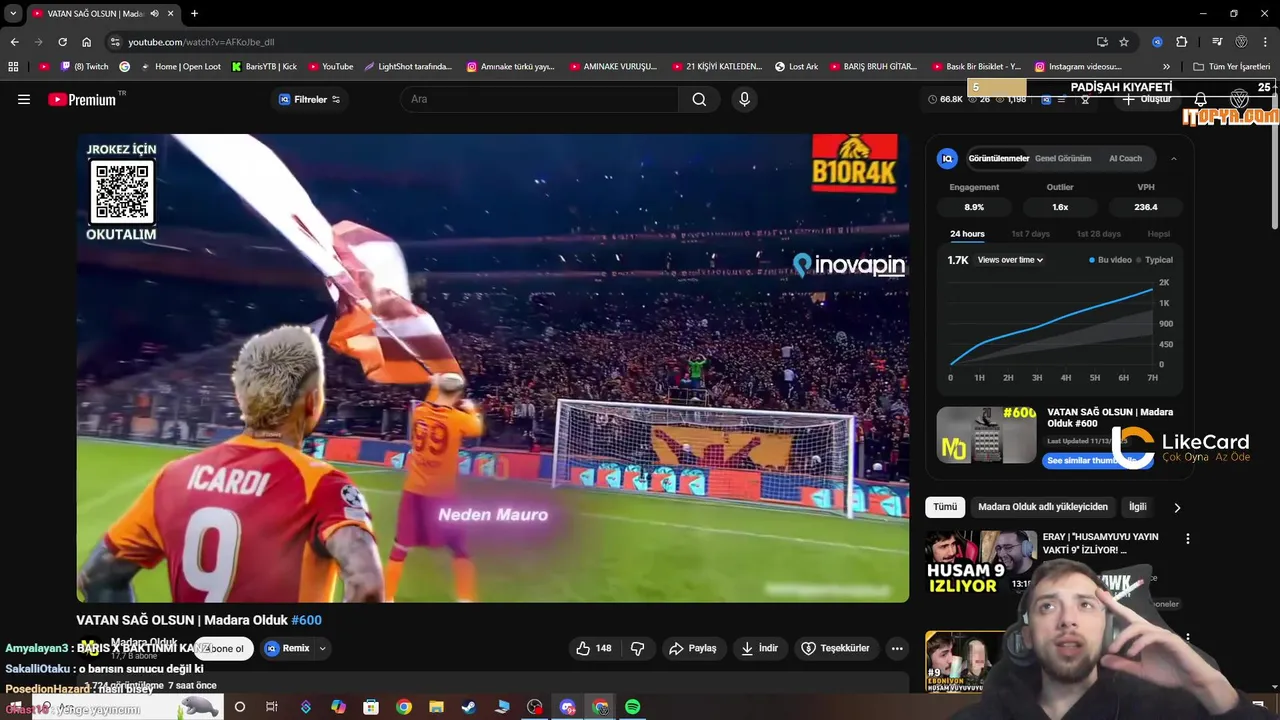The width and height of the screenshot is (1280, 720).
Task: Open the Home | Open Loot bookmark
Action: point(181,67)
